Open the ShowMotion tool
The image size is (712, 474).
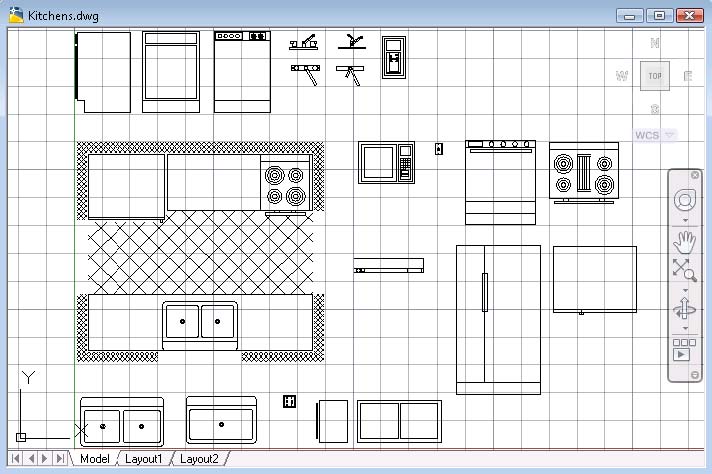[x=684, y=349]
